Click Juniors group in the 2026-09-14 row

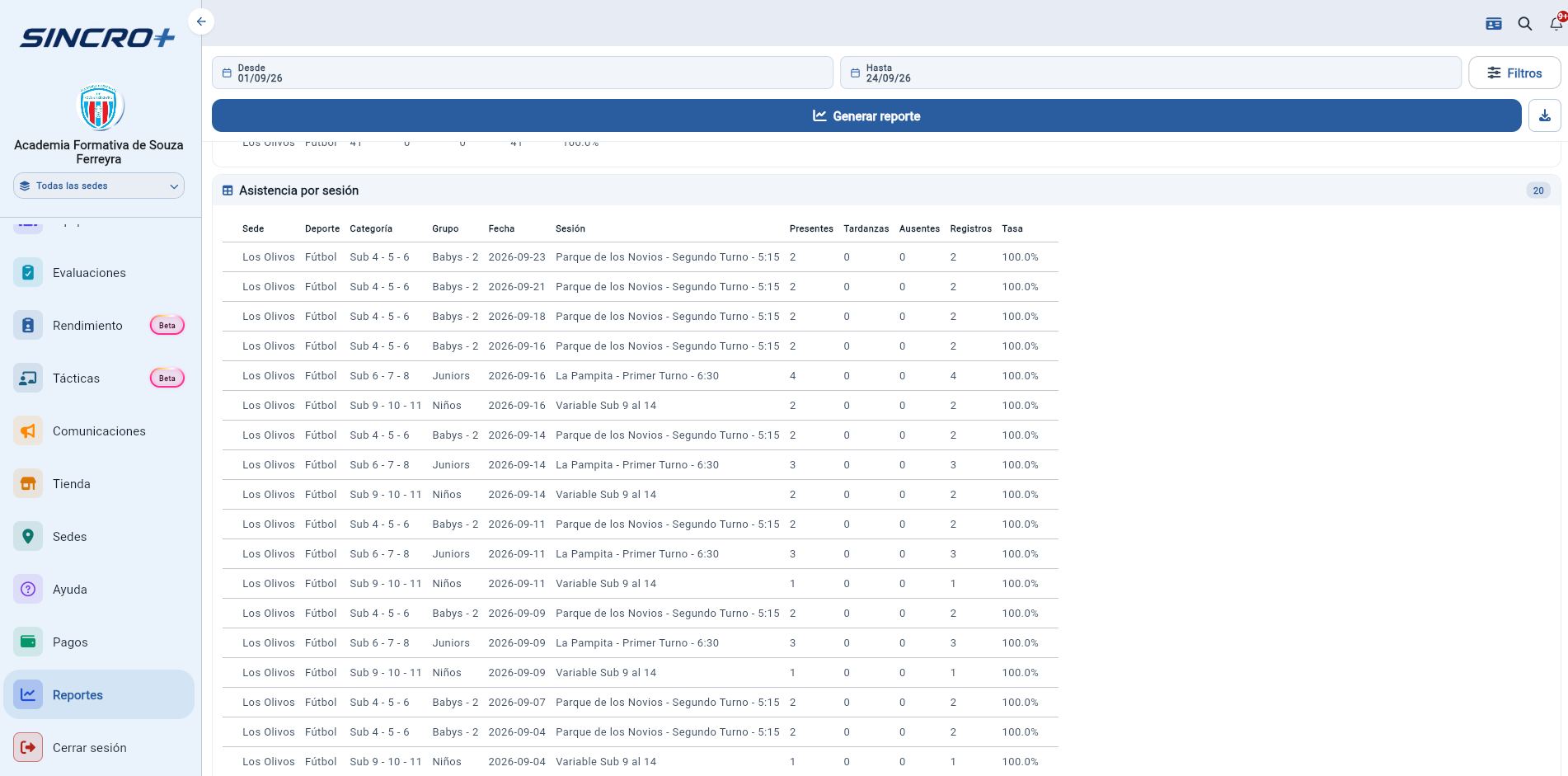click(451, 465)
